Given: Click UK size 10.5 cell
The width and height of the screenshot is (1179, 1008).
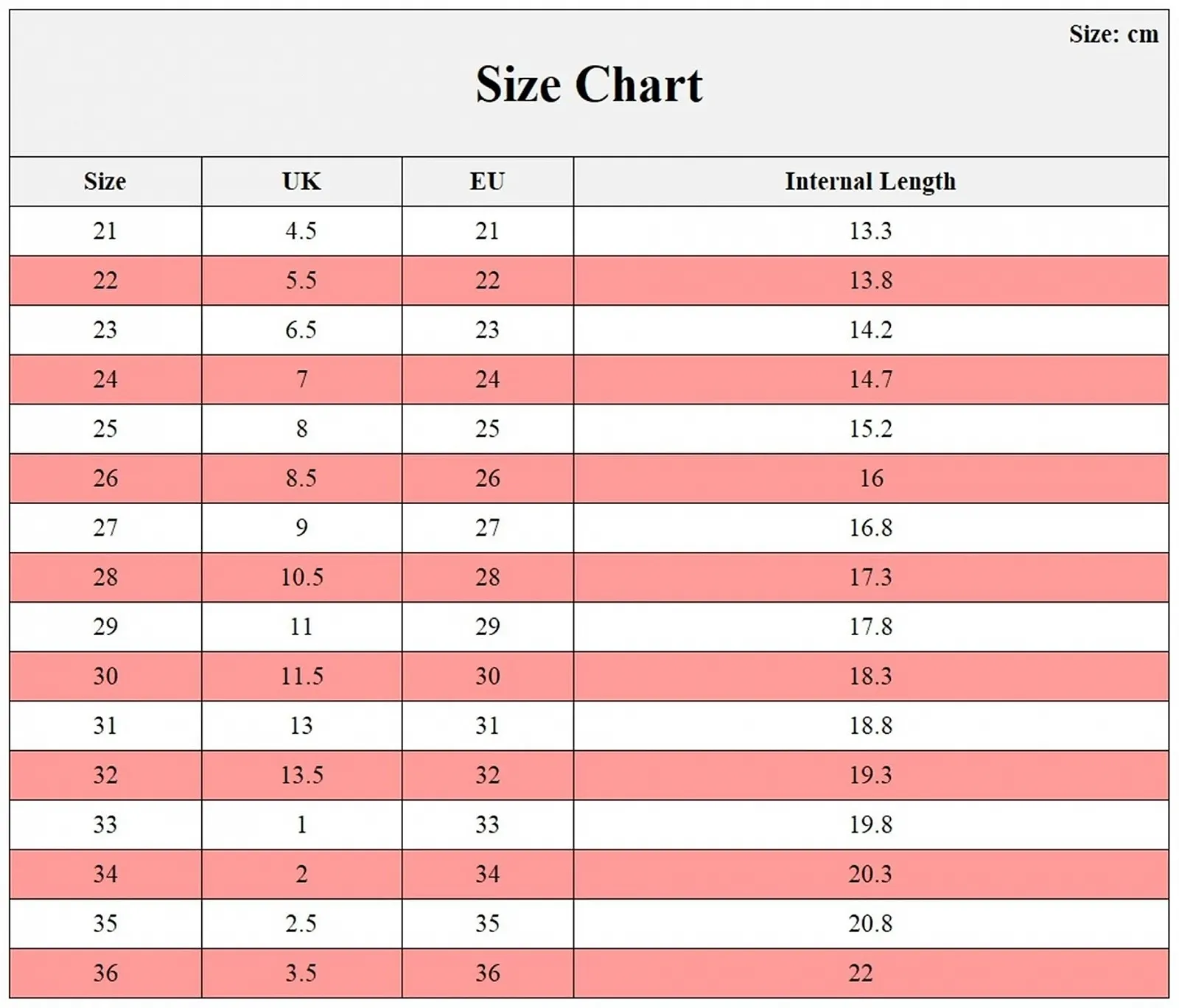Looking at the screenshot, I should click(301, 577).
